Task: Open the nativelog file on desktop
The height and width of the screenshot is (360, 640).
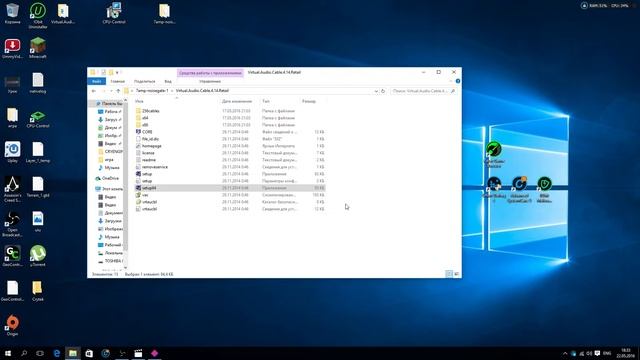Action: [x=38, y=83]
